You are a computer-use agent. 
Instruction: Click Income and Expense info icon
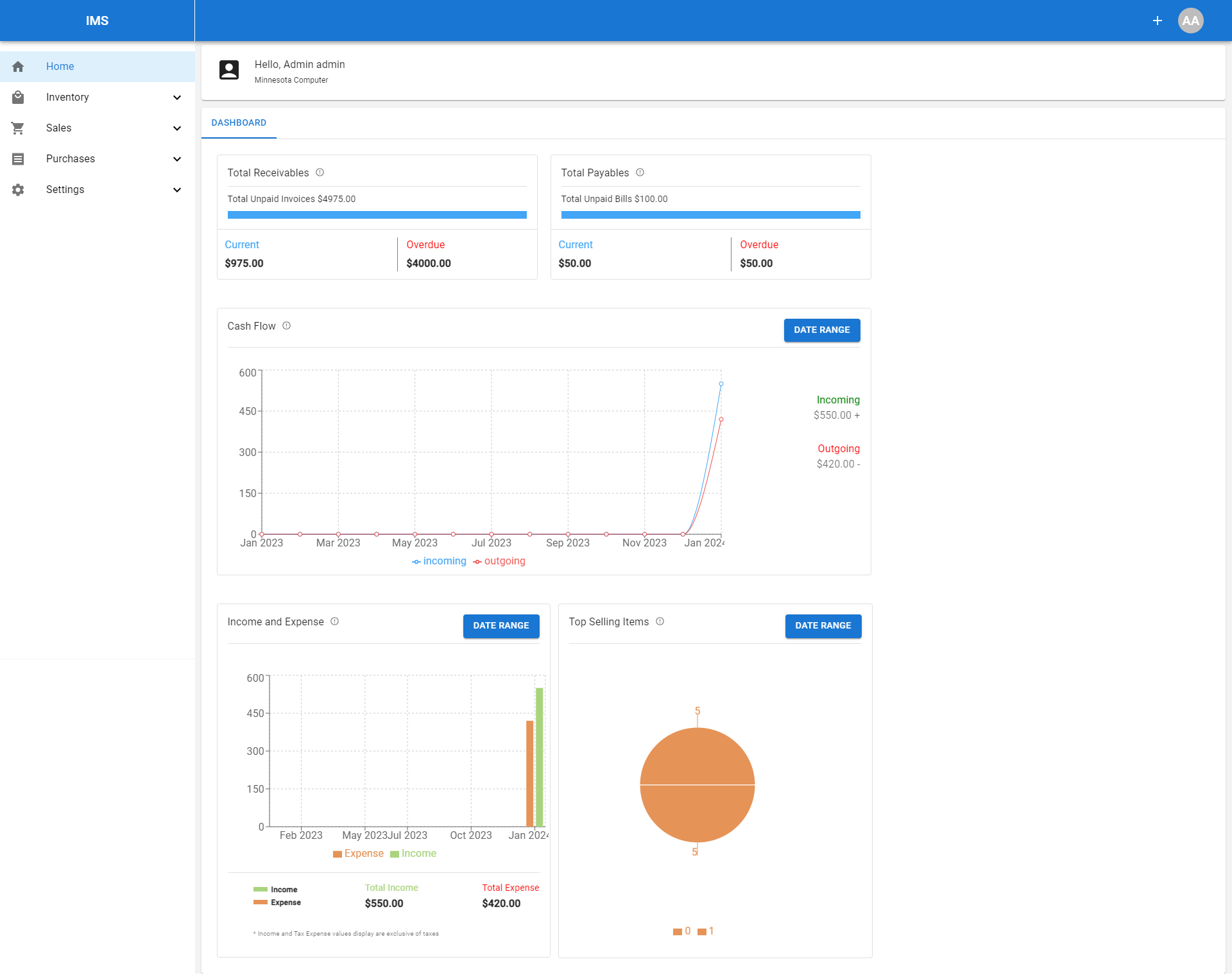click(334, 621)
